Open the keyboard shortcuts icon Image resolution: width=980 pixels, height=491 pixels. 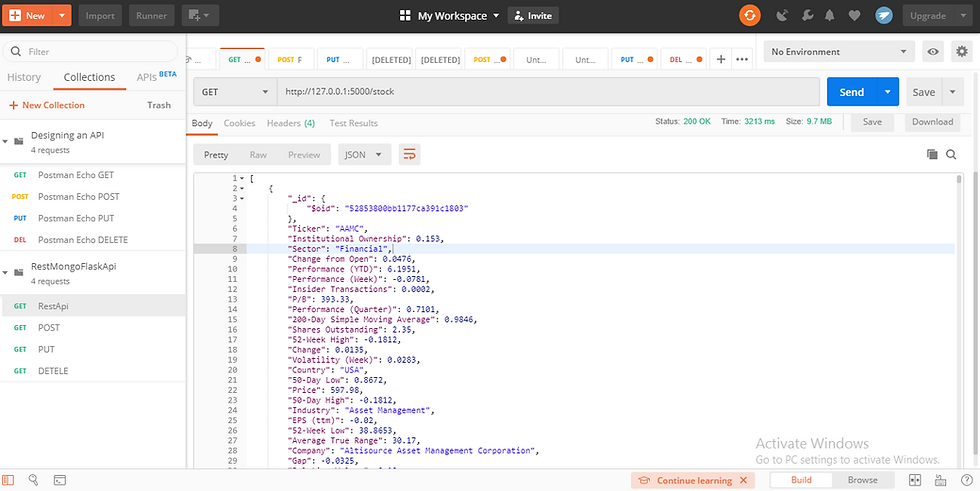pos(940,480)
